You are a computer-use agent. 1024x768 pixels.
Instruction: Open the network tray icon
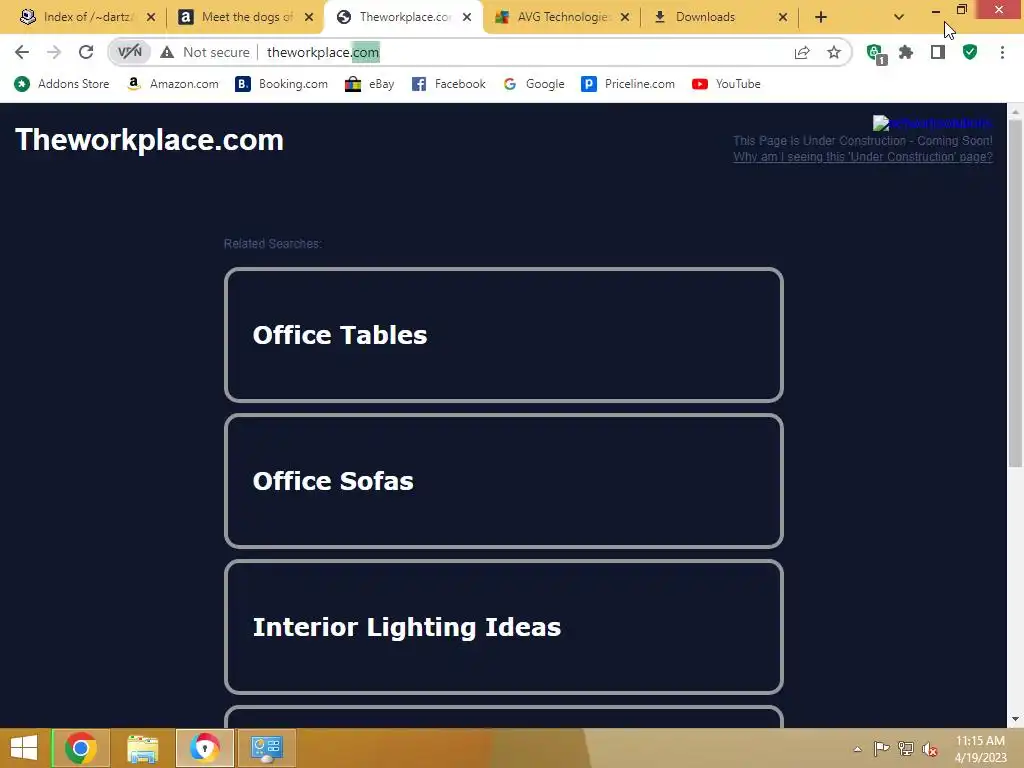coord(906,748)
